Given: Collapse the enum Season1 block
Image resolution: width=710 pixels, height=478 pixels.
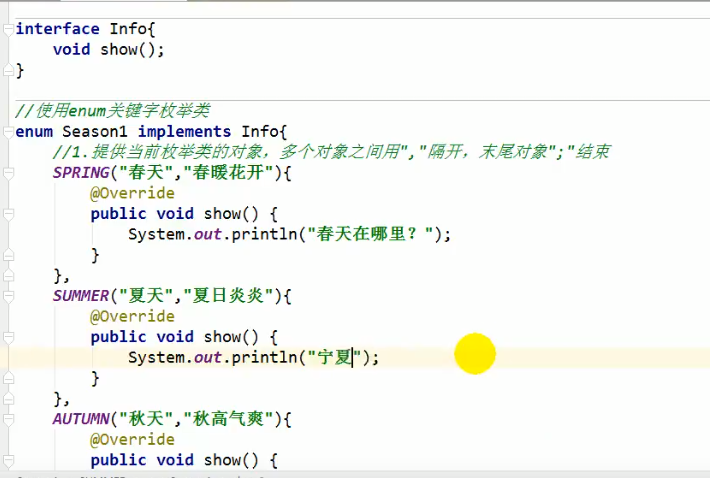Looking at the screenshot, I should tap(8, 132).
